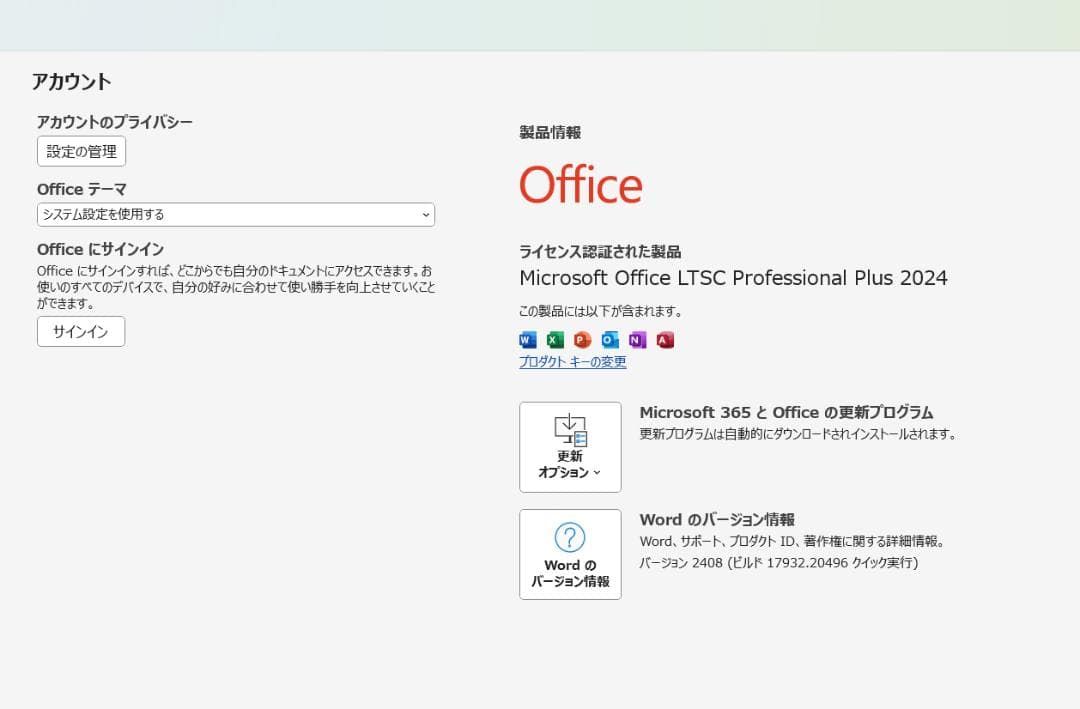
Task: Click the orange Office product logo
Action: 581,184
